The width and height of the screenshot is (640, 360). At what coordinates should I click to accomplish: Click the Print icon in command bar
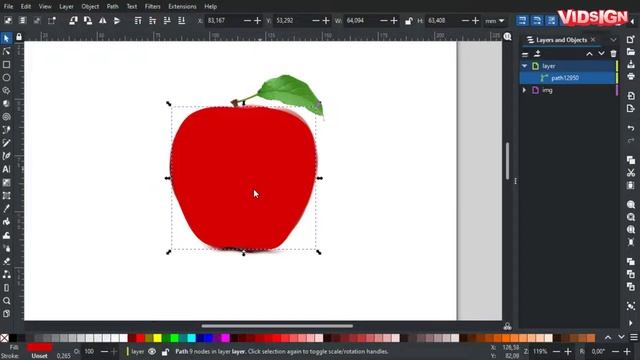coord(631,76)
